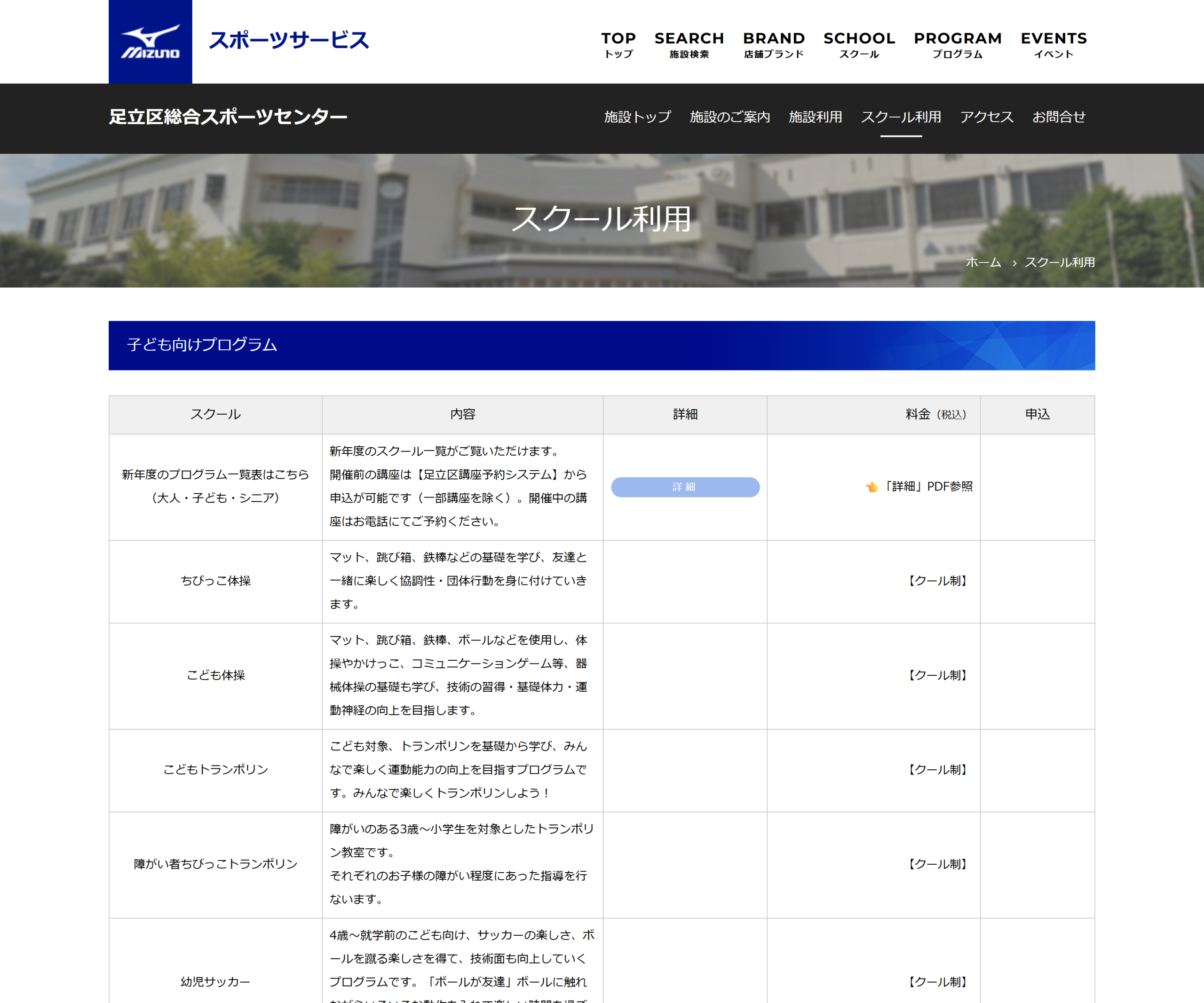This screenshot has width=1204, height=1003.
Task: Select the 施設のご案内 tab
Action: point(730,117)
